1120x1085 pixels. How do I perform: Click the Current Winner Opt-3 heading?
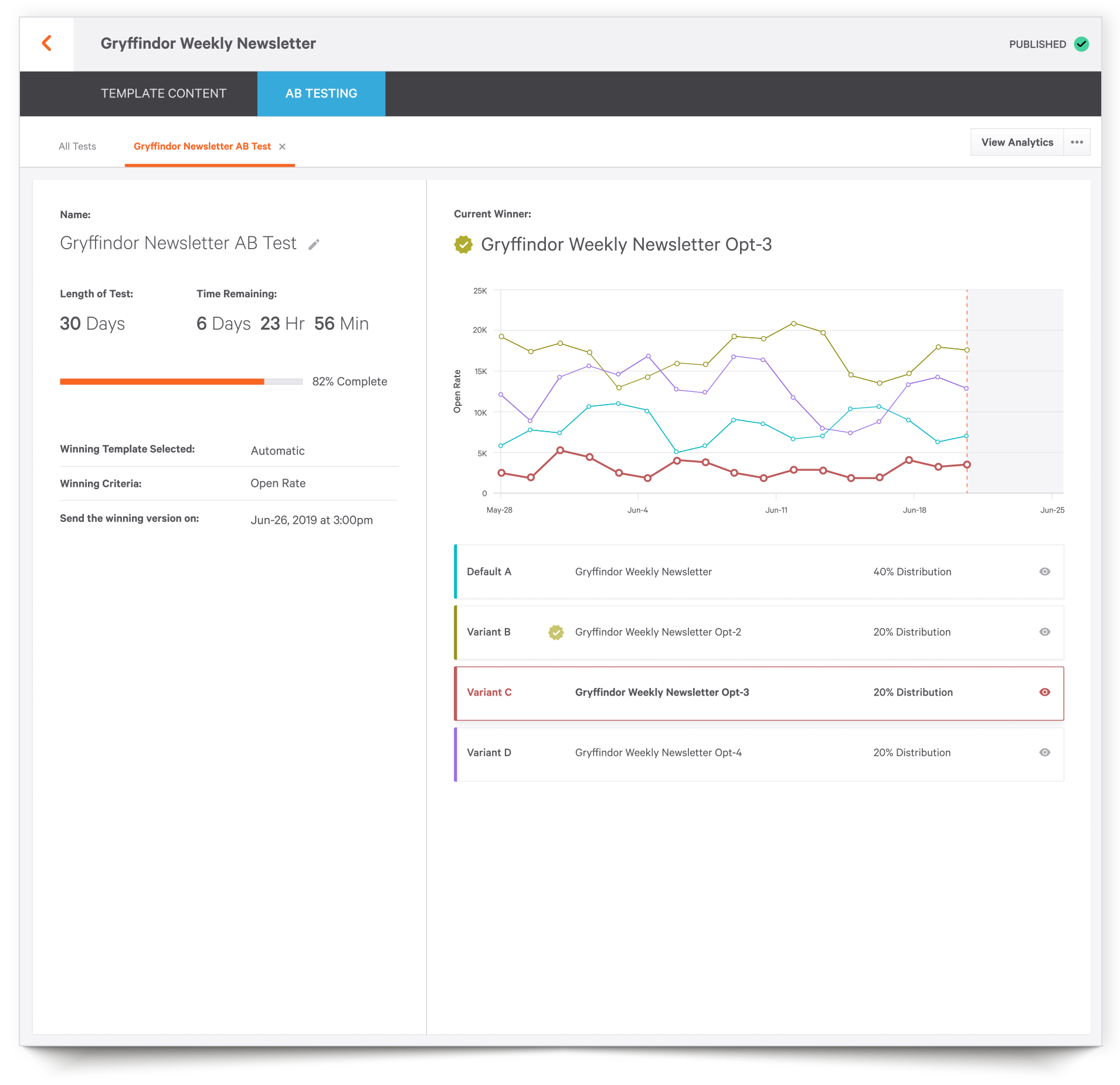pos(626,245)
